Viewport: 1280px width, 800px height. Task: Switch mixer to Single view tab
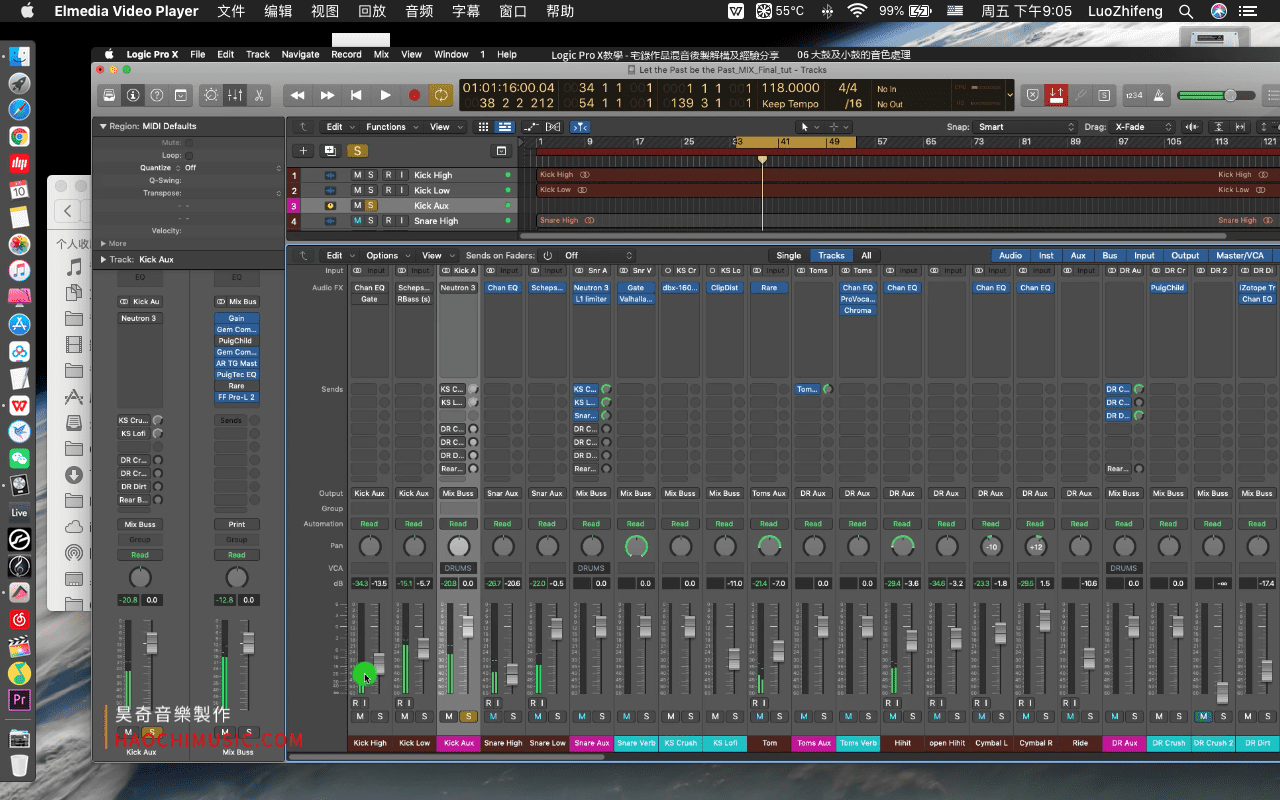789,255
